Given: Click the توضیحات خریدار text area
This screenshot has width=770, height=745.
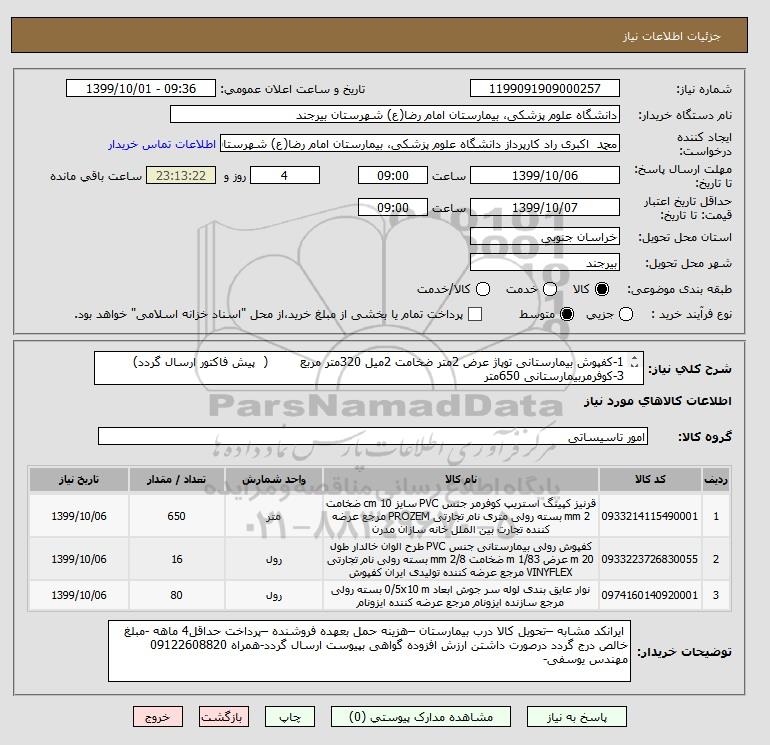Looking at the screenshot, I should tap(369, 651).
